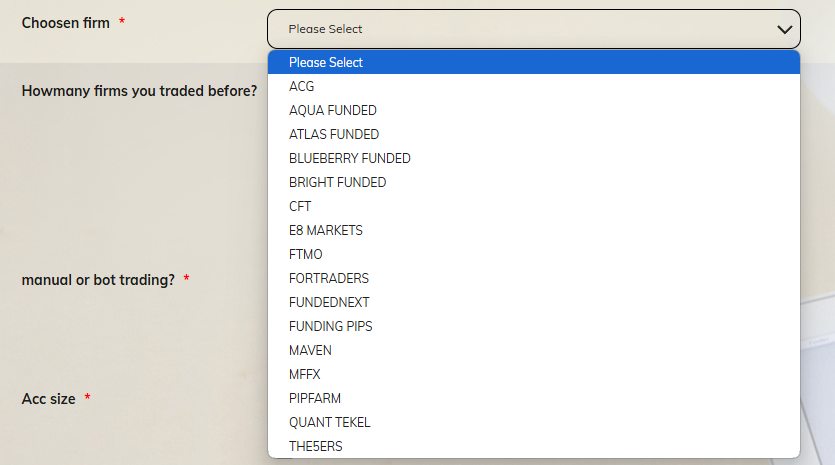Screen dimensions: 835x465
Task: Select BRIGHT FUNDED option
Action: tap(534, 182)
